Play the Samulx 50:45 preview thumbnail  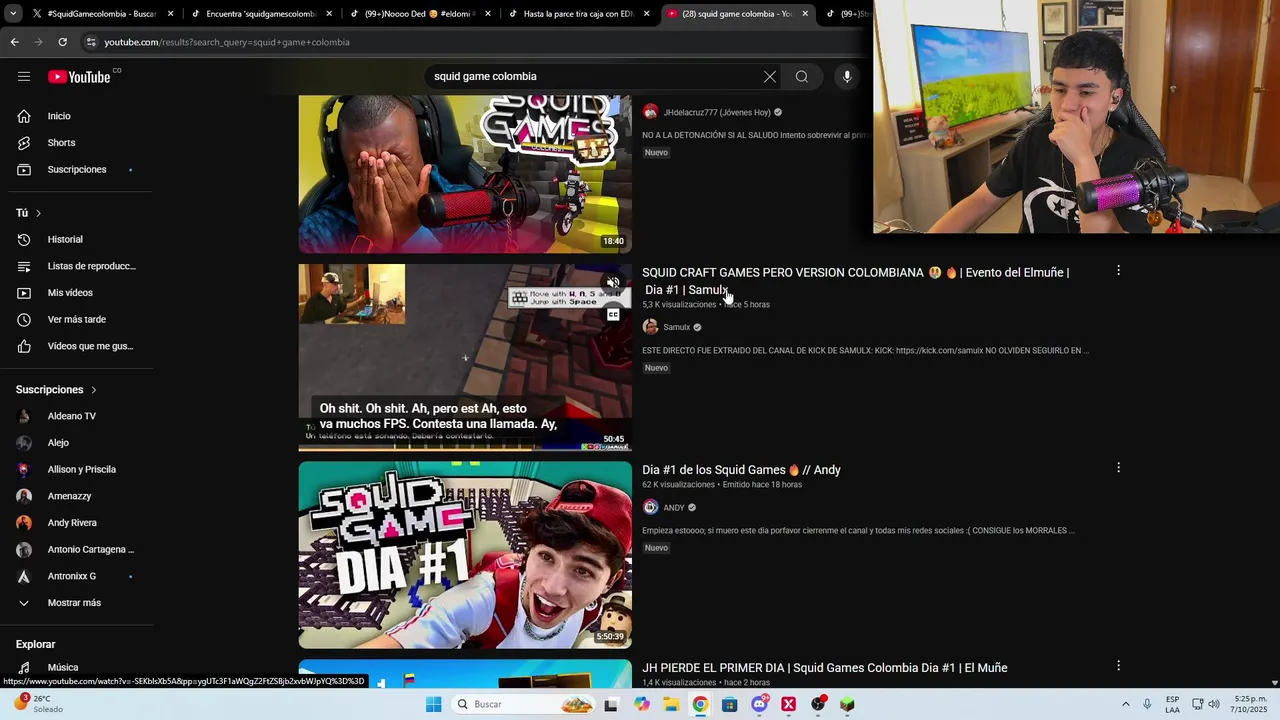[465, 357]
